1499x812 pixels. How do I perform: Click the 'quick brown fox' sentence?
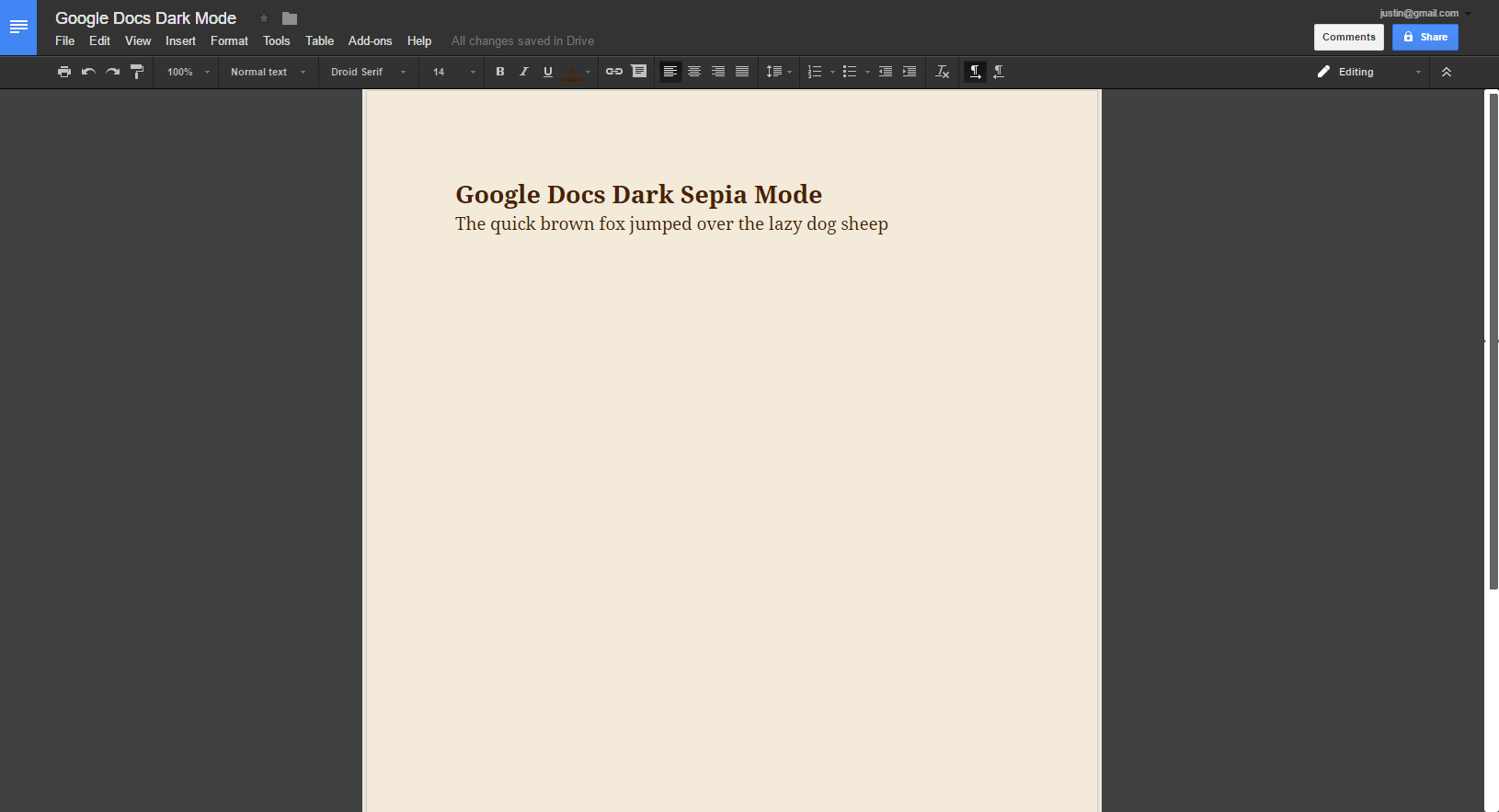pos(671,224)
